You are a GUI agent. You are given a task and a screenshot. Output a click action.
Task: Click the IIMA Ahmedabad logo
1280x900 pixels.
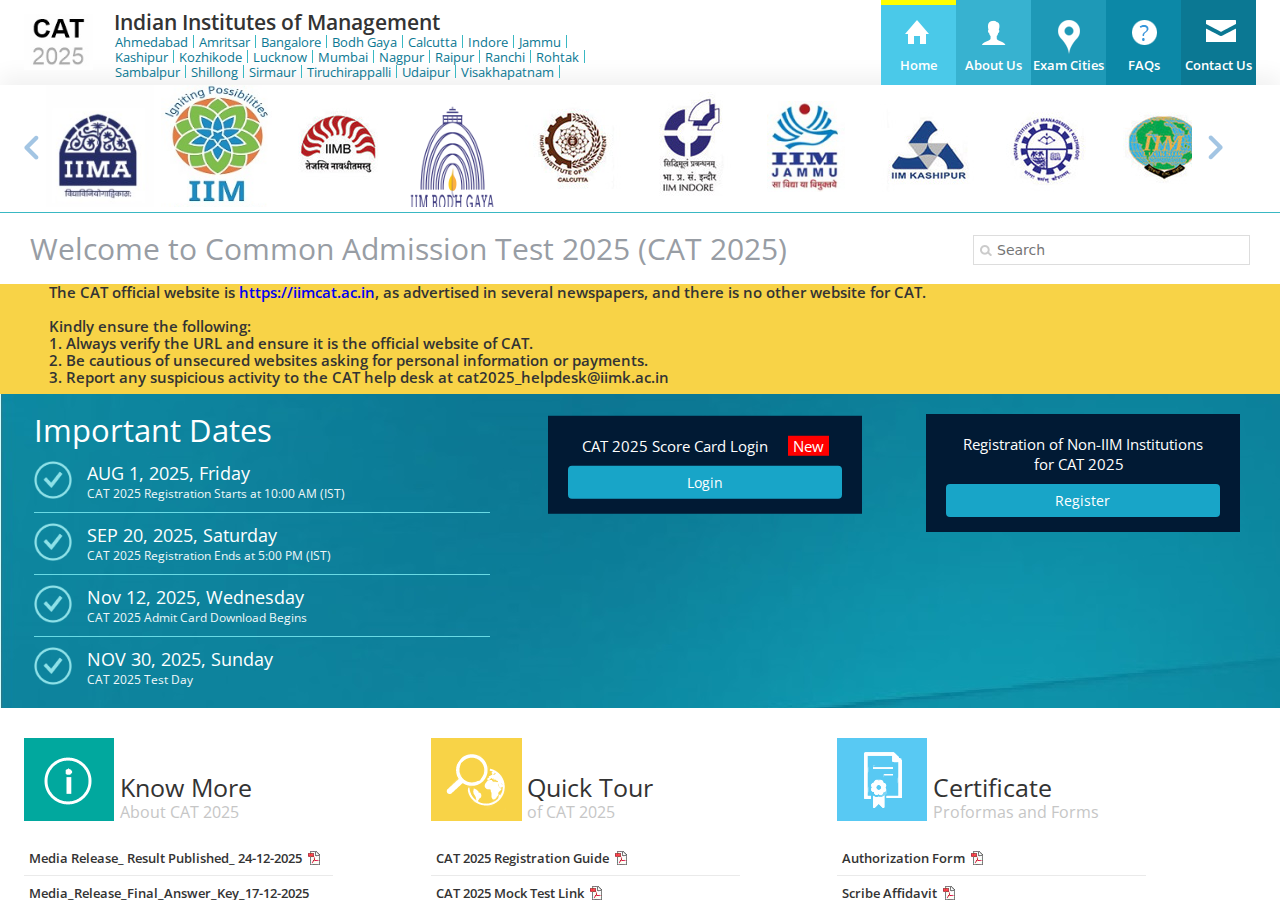coord(98,155)
